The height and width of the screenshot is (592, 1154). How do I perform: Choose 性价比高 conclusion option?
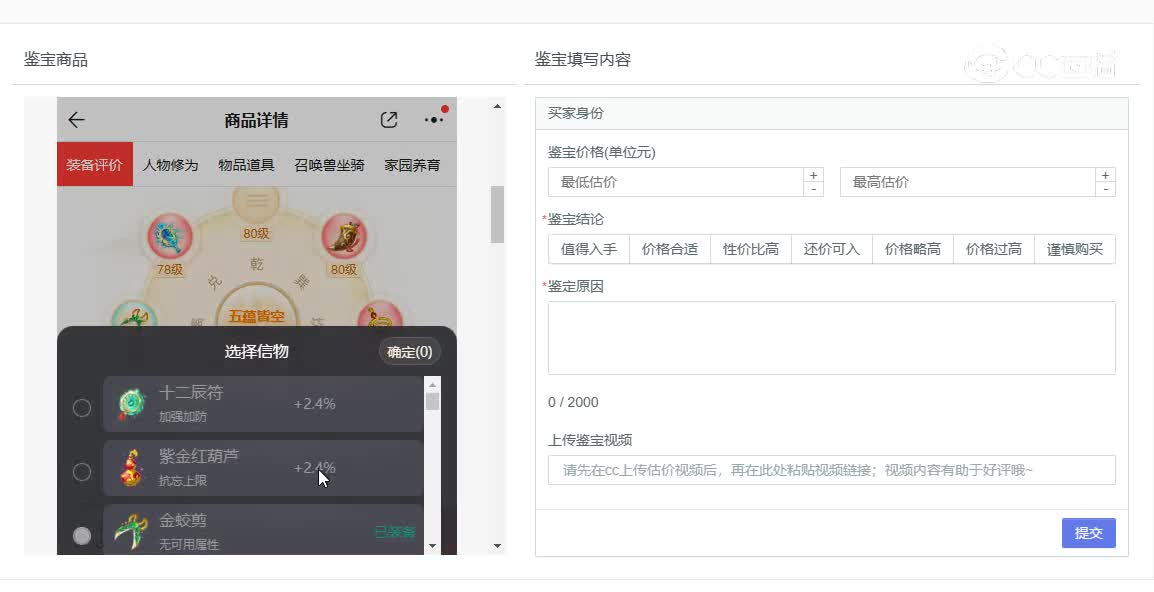[751, 249]
